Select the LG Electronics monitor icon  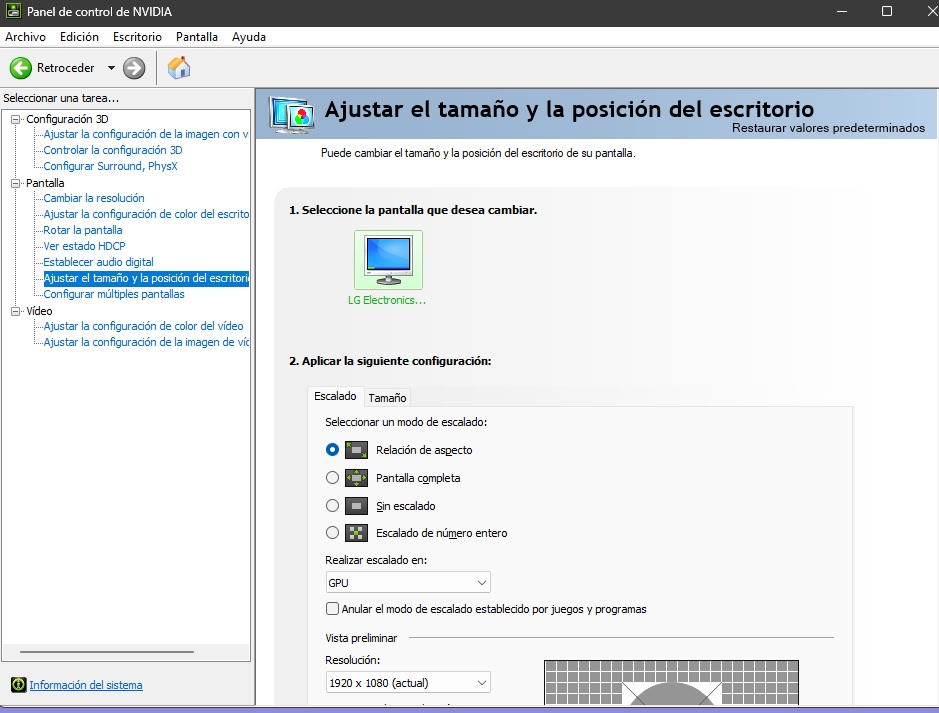click(388, 259)
